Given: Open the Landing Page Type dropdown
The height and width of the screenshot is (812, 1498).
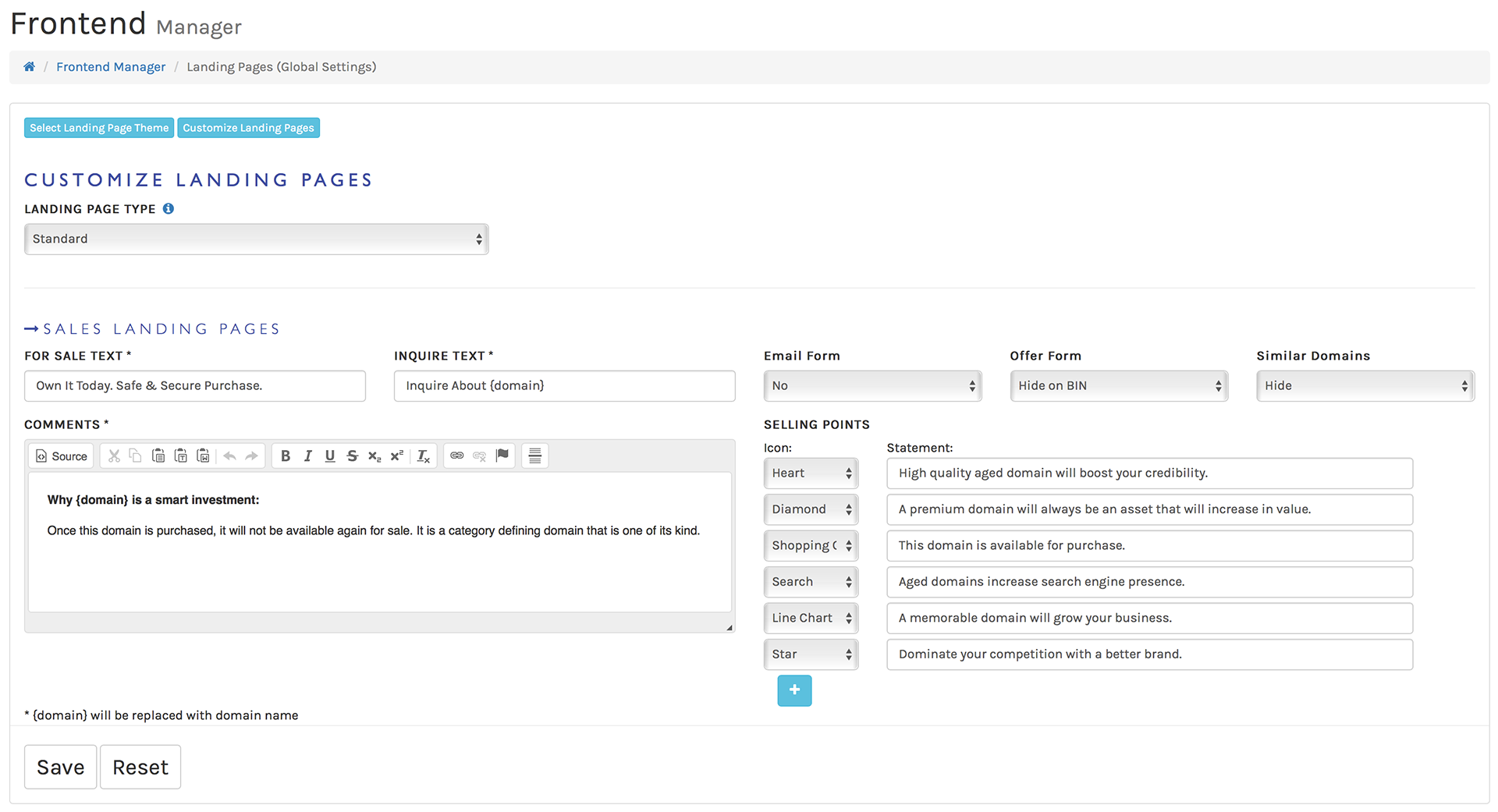Looking at the screenshot, I should pyautogui.click(x=256, y=239).
